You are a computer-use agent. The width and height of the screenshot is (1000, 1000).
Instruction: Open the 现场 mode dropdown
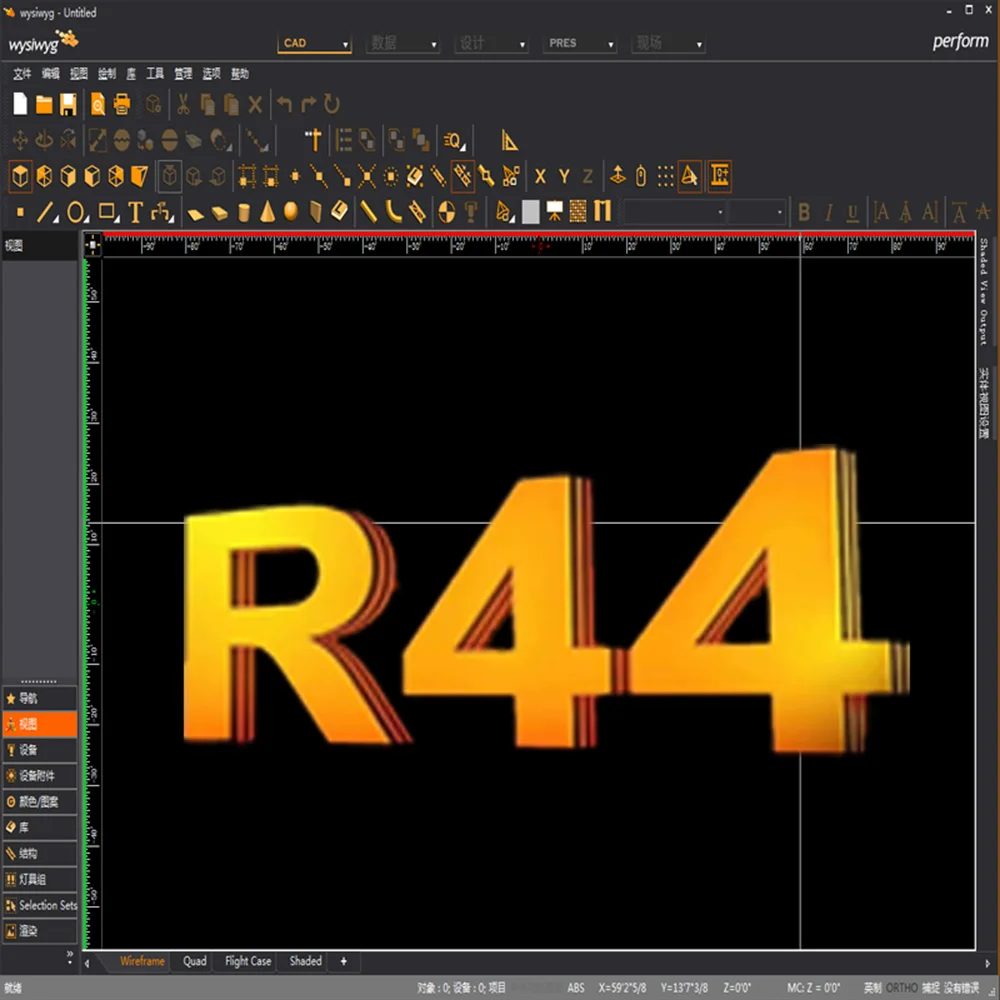pos(668,43)
